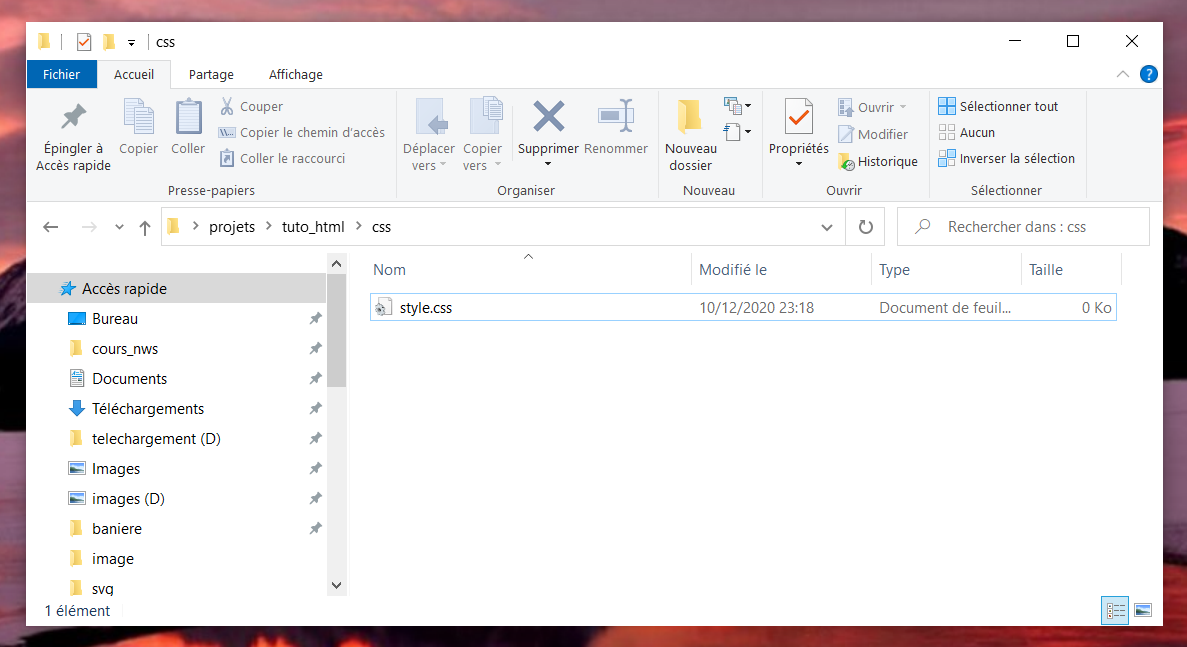Open the easy access dropdown
1187x647 pixels.
coord(737,132)
